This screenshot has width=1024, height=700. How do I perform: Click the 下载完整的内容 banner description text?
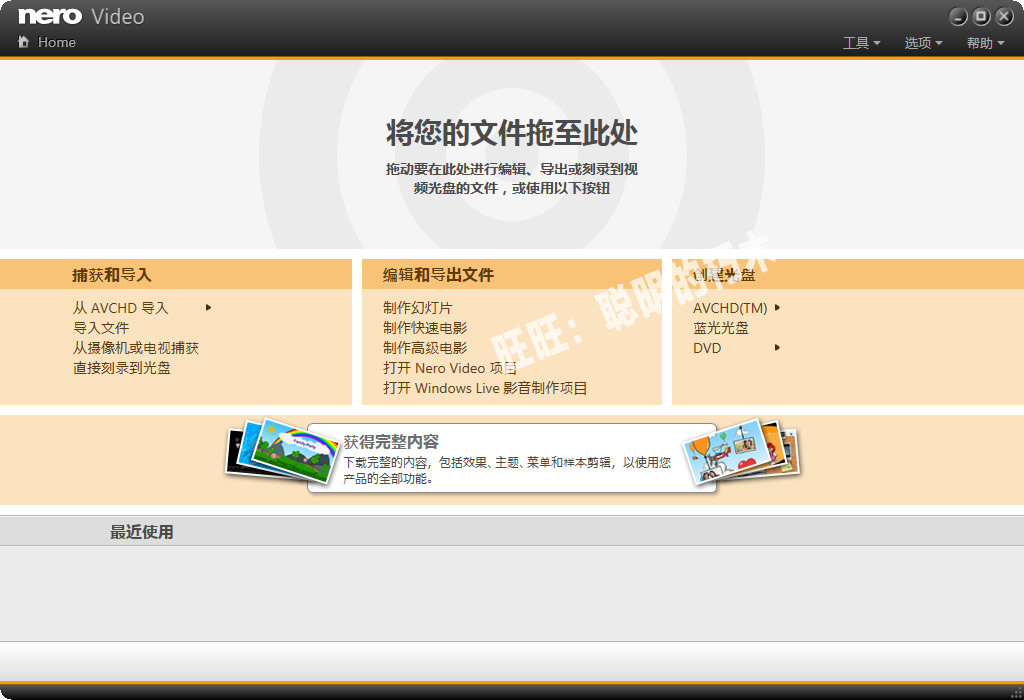coord(507,470)
